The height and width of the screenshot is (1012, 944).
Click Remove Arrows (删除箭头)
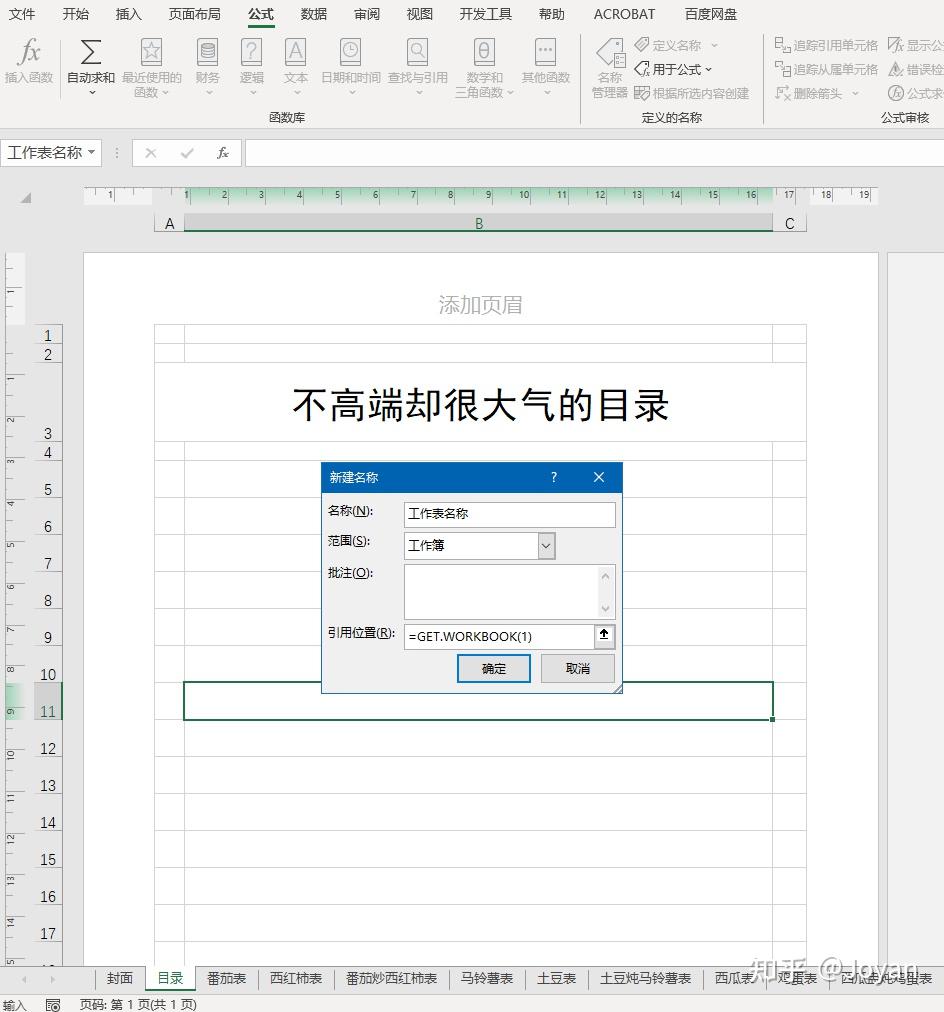tap(809, 93)
